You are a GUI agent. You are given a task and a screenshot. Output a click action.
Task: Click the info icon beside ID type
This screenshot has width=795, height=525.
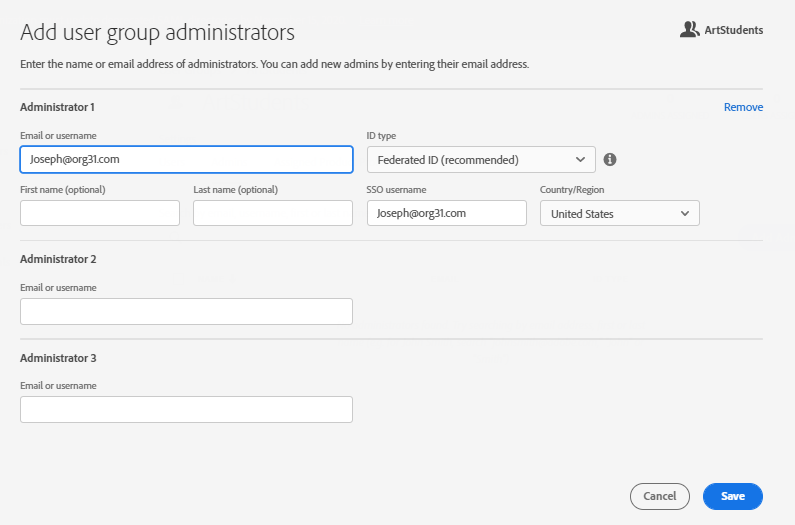pos(610,159)
